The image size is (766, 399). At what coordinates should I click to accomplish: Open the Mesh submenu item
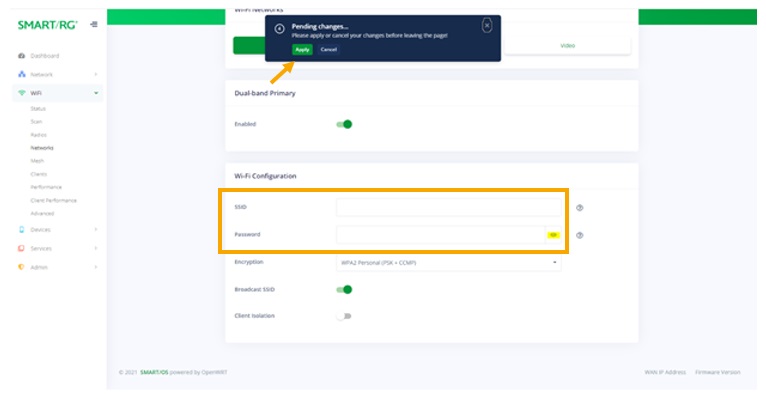pyautogui.click(x=37, y=161)
